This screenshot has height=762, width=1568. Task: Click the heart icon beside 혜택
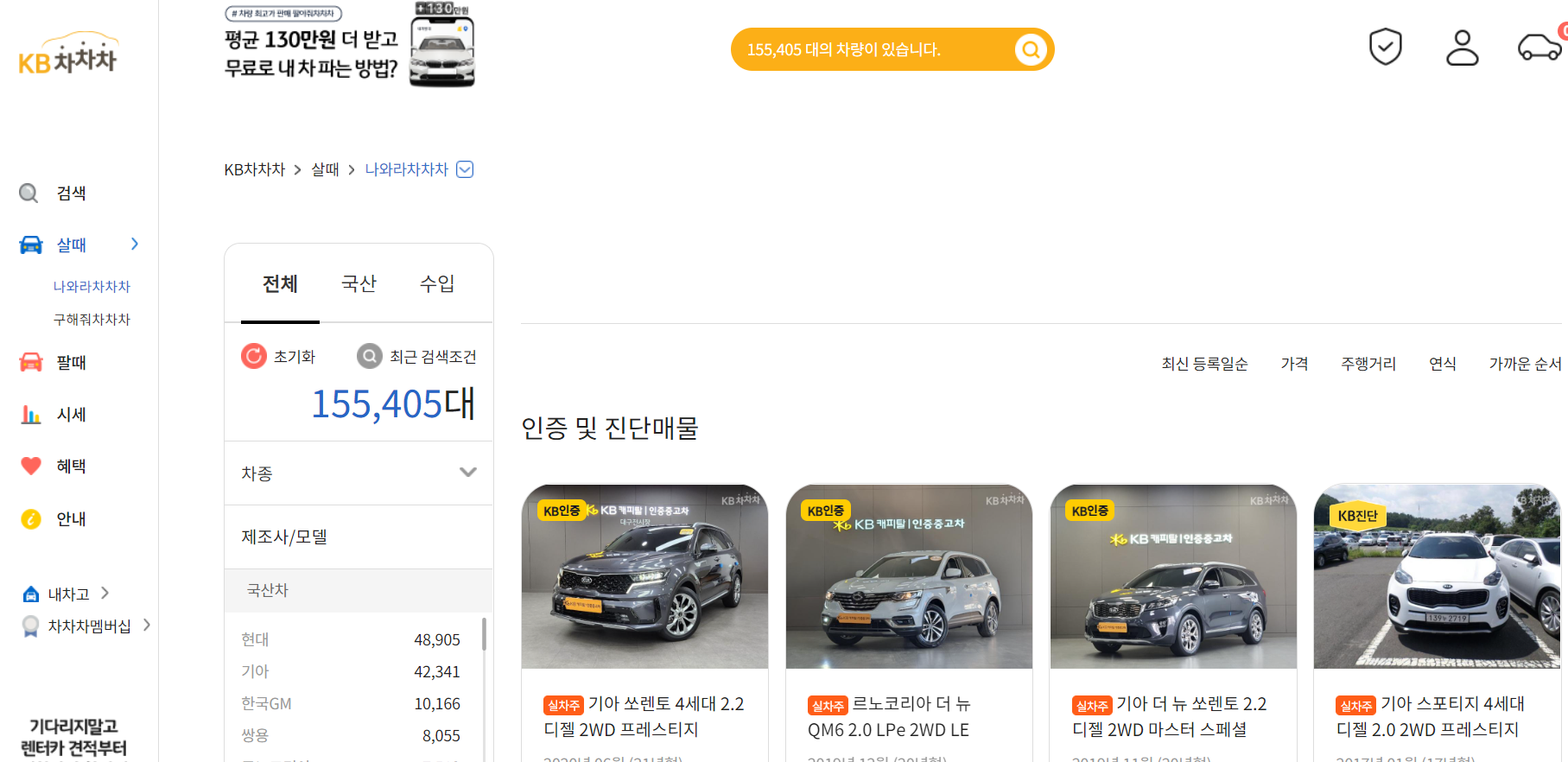point(31,466)
